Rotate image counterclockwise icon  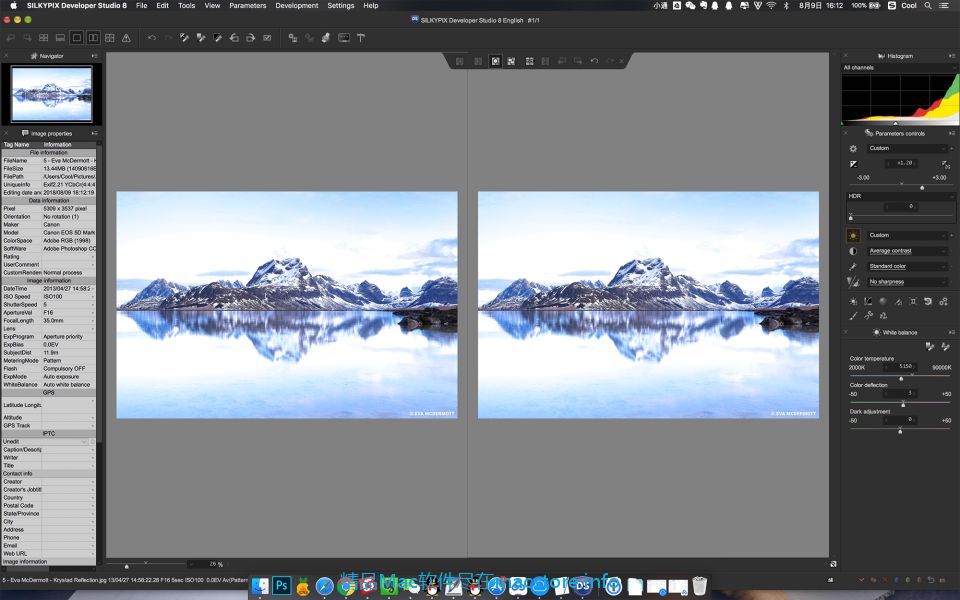[x=234, y=38]
